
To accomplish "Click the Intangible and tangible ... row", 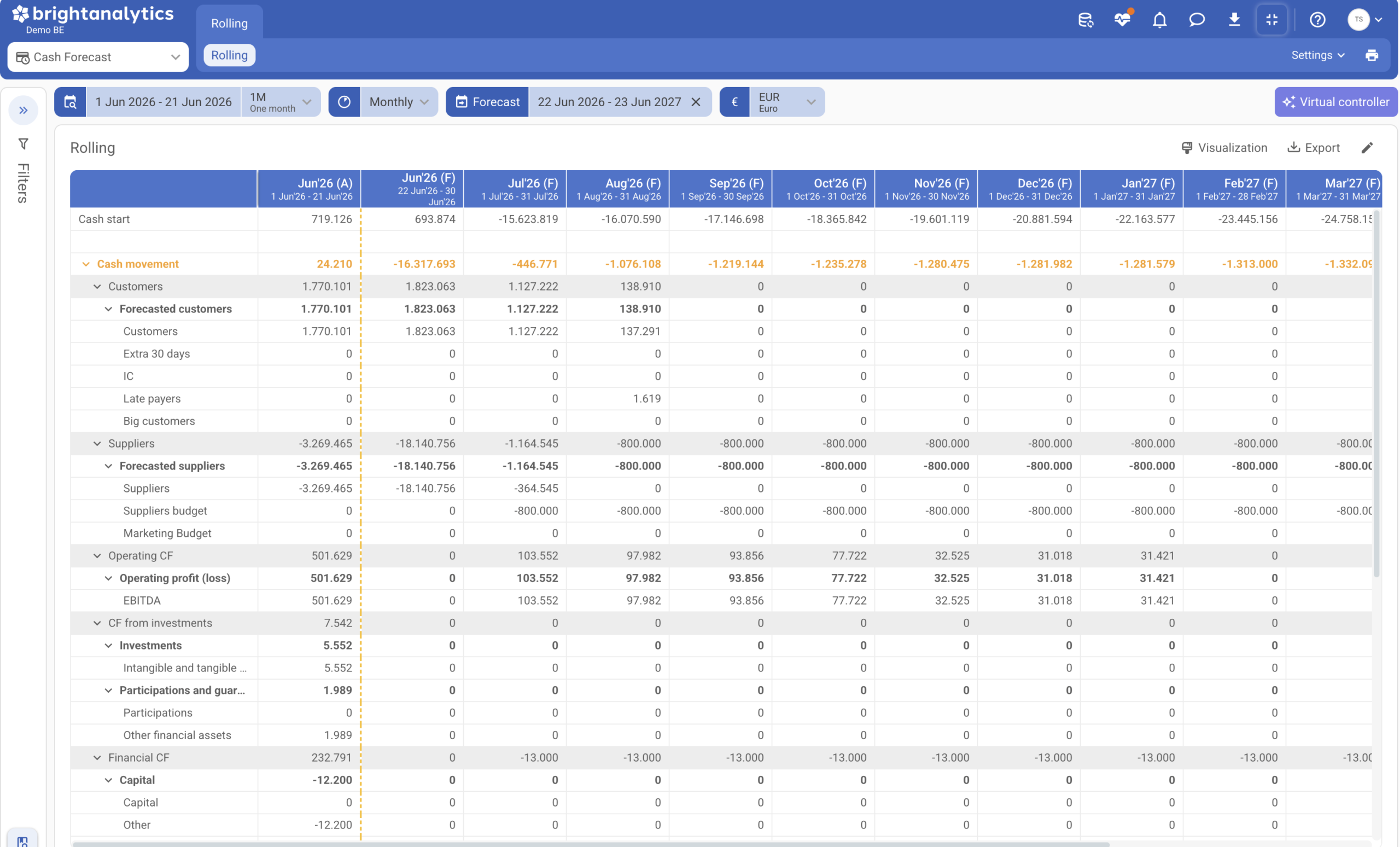I will (x=185, y=668).
